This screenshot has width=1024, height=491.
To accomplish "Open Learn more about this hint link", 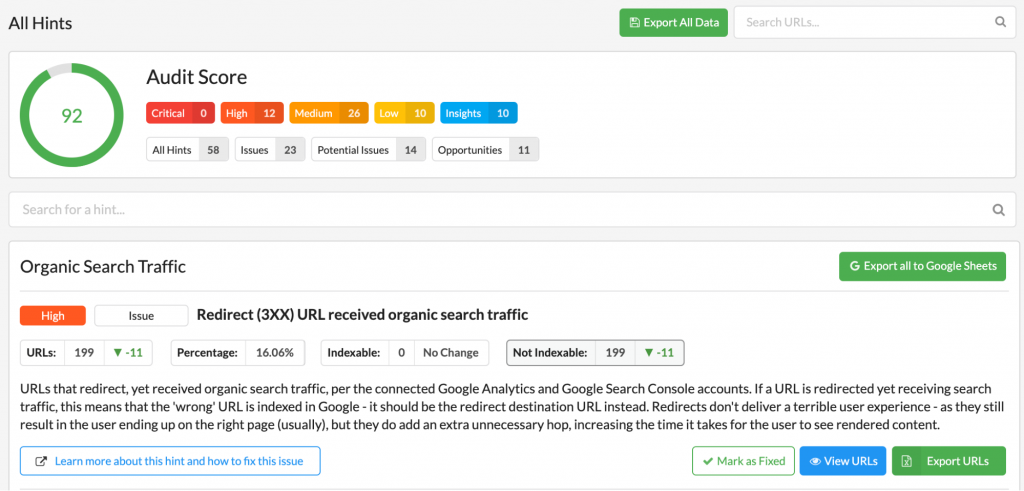I will tap(170, 461).
